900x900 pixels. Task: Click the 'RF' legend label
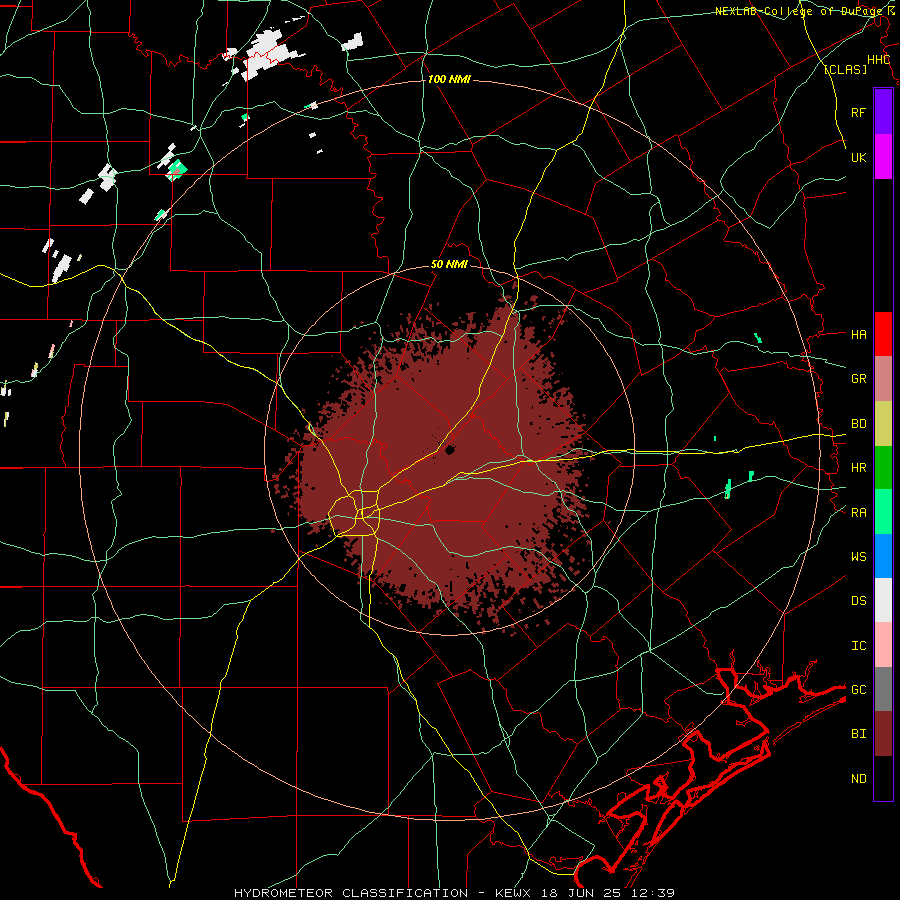pos(858,112)
